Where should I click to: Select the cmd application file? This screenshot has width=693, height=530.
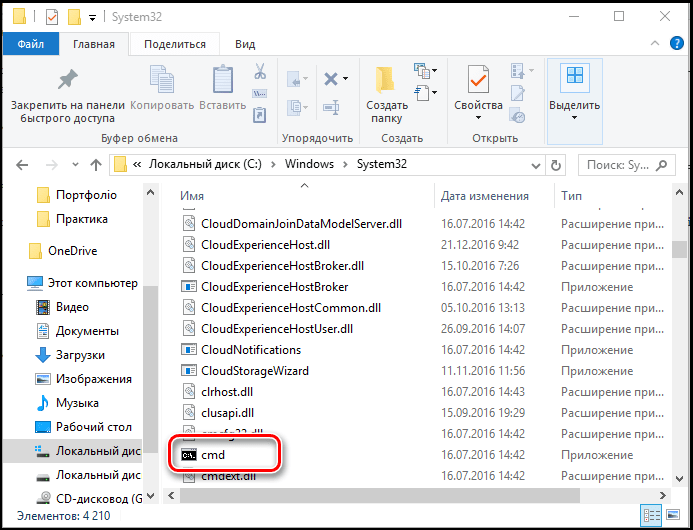pos(212,455)
